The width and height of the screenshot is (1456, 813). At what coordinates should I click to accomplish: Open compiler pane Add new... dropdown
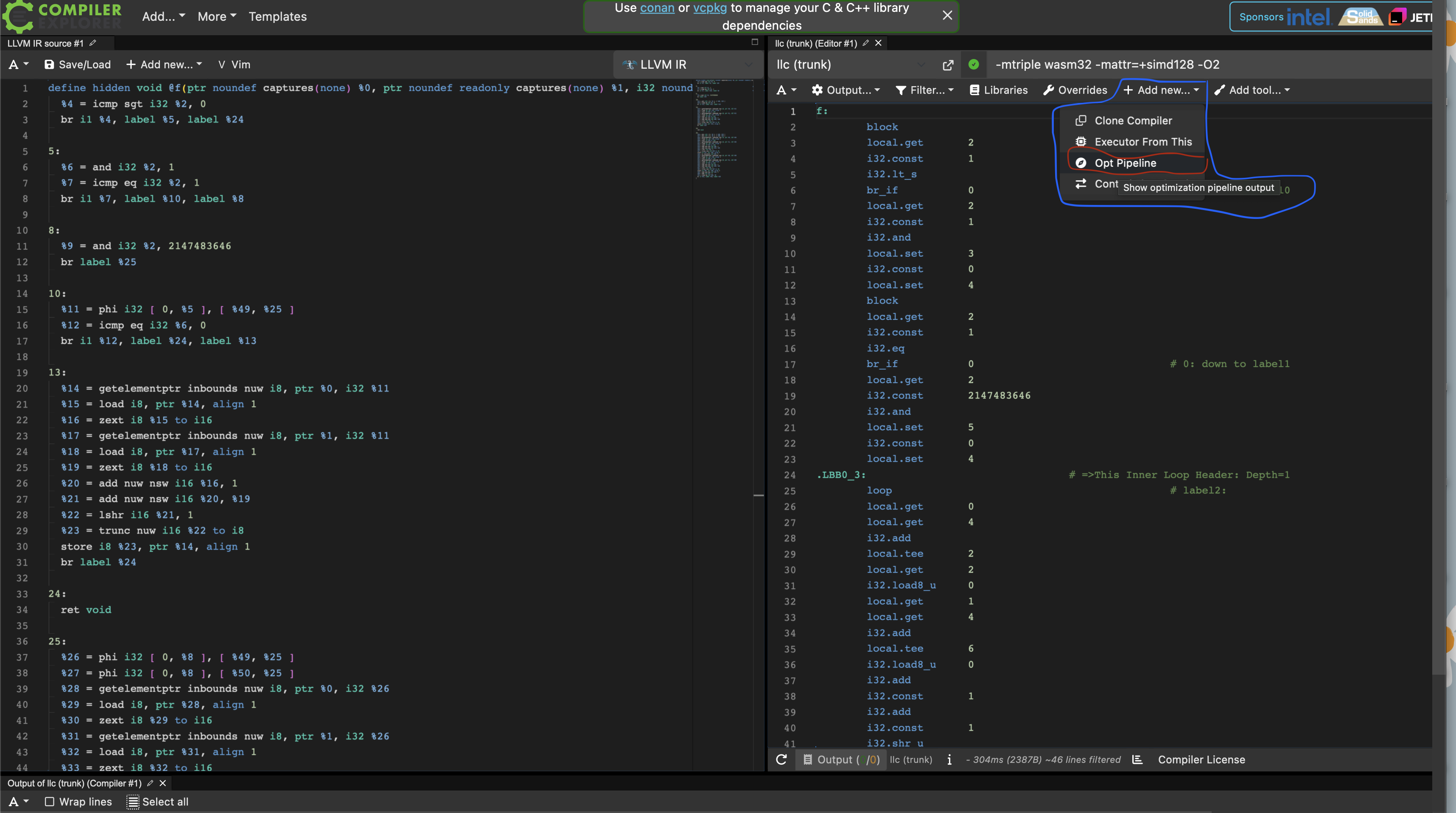[x=1161, y=90]
